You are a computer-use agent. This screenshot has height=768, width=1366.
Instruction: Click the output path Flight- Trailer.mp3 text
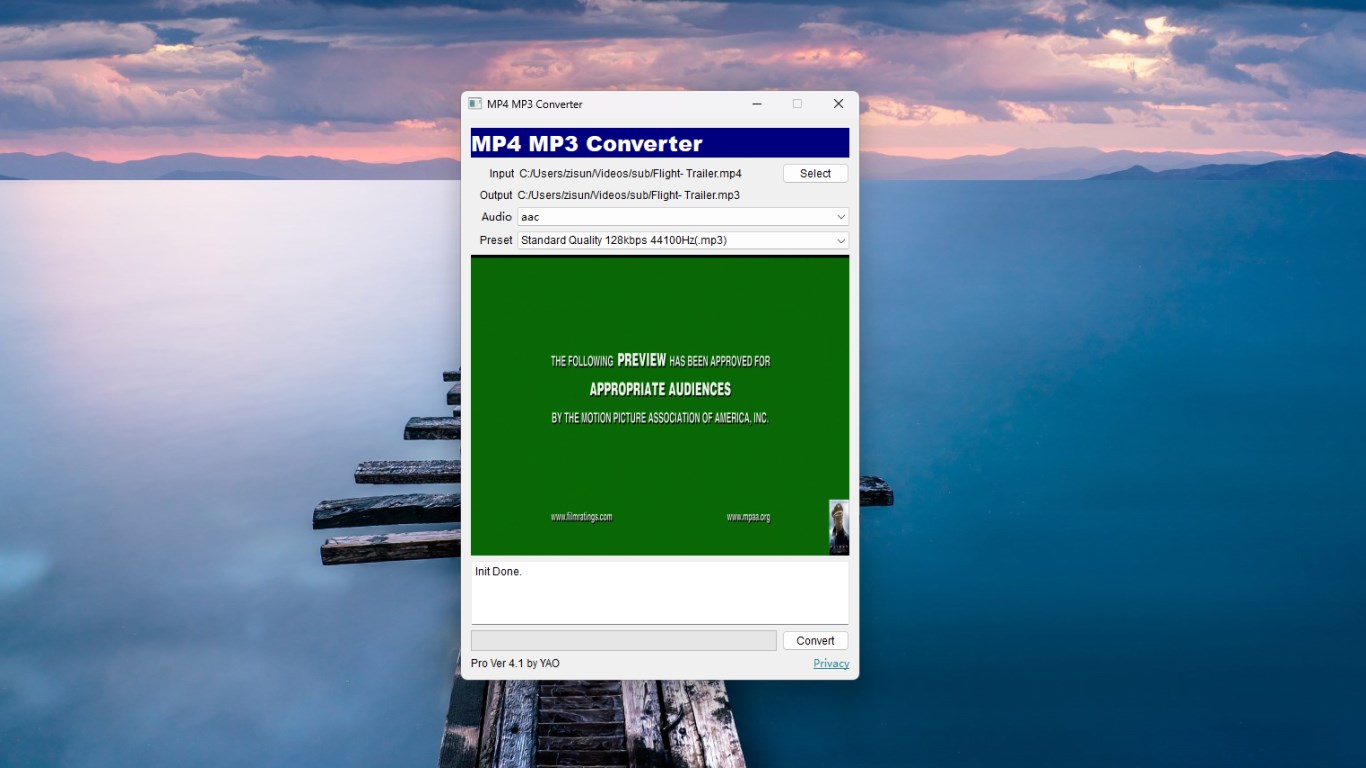click(x=628, y=196)
